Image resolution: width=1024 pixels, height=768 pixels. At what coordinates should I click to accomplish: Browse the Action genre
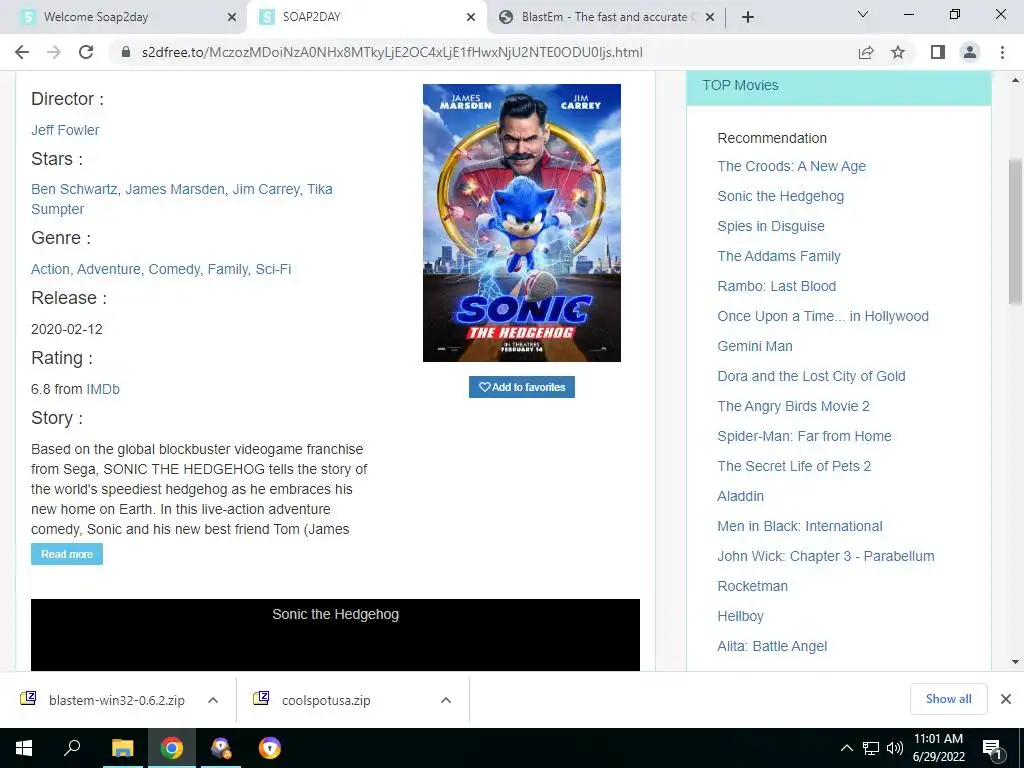point(50,269)
